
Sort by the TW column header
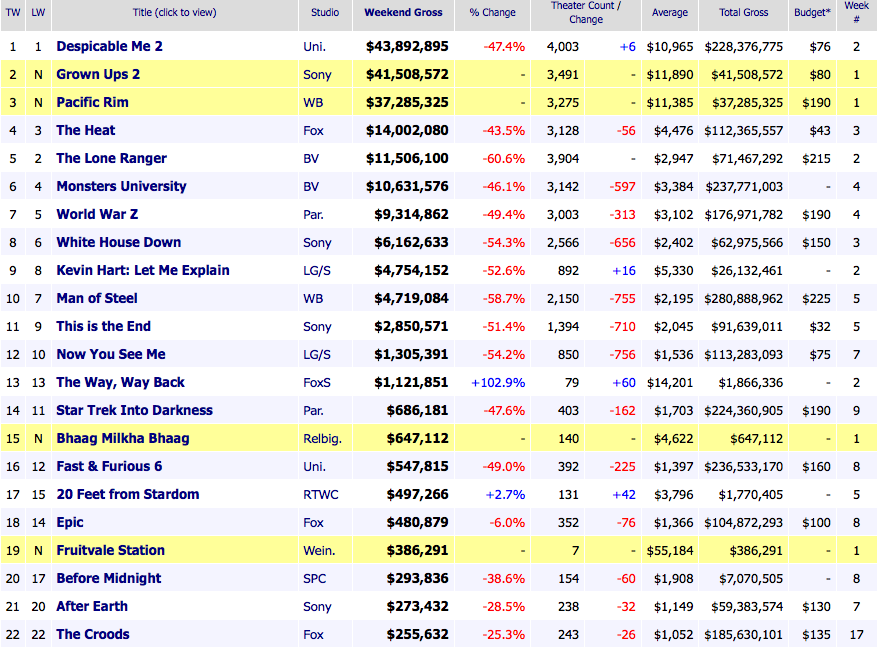click(x=13, y=12)
